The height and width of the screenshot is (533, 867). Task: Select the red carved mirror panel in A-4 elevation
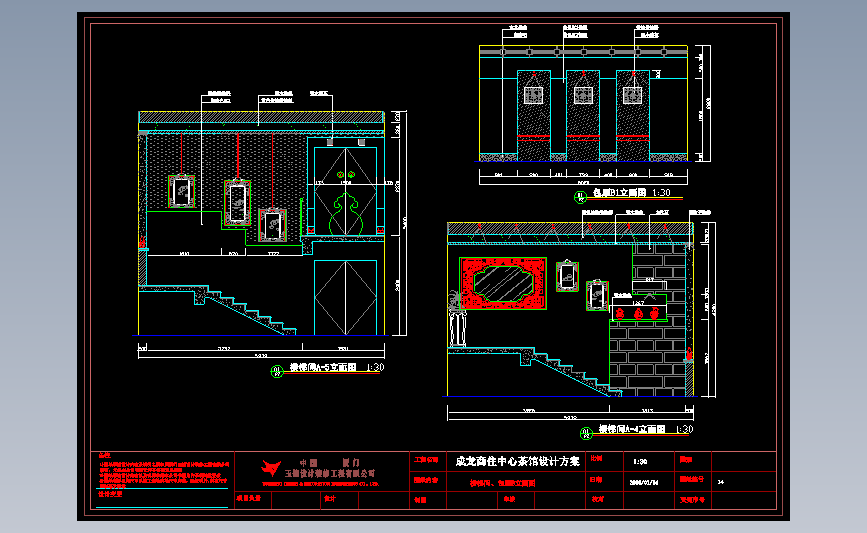[x=503, y=283]
